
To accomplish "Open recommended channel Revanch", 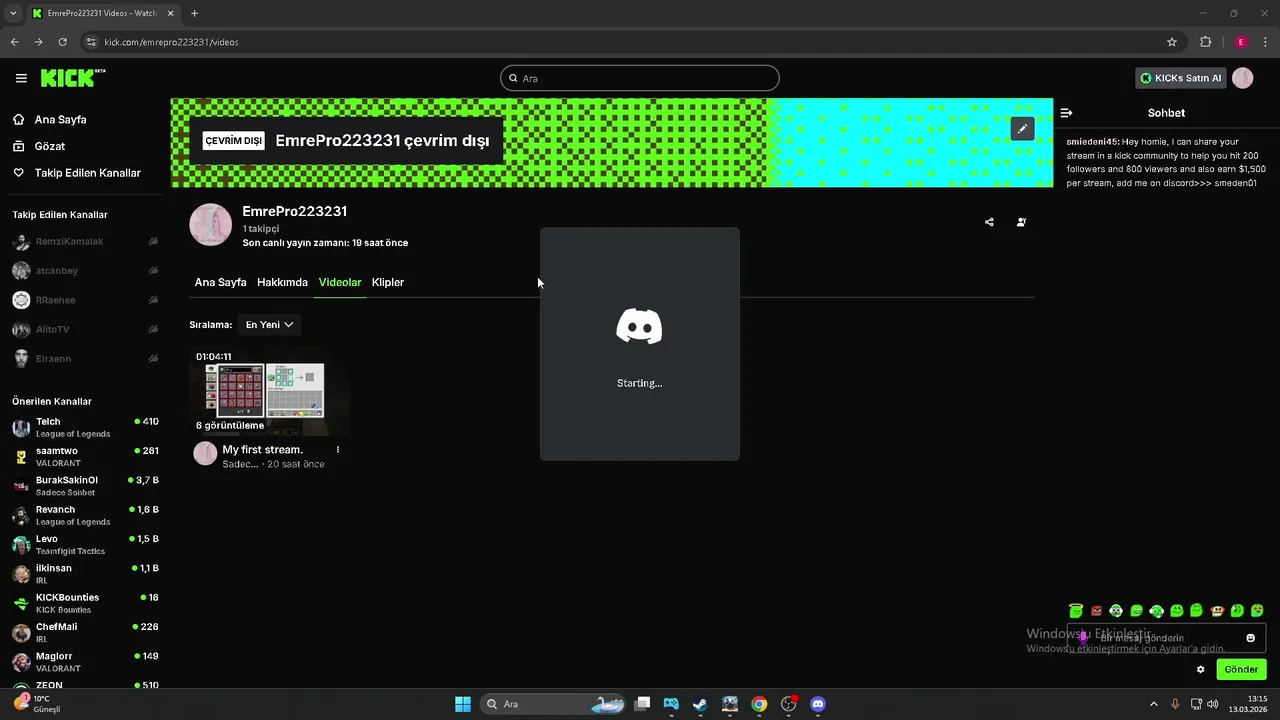I will [x=85, y=515].
